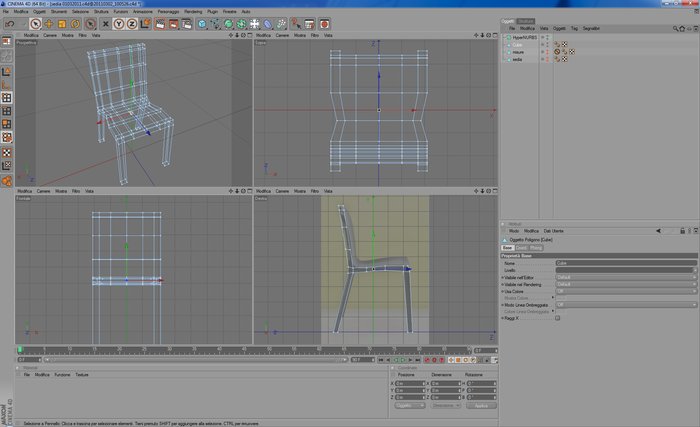Select the sedia object in tree
This screenshot has height=427, width=700.
517,59
